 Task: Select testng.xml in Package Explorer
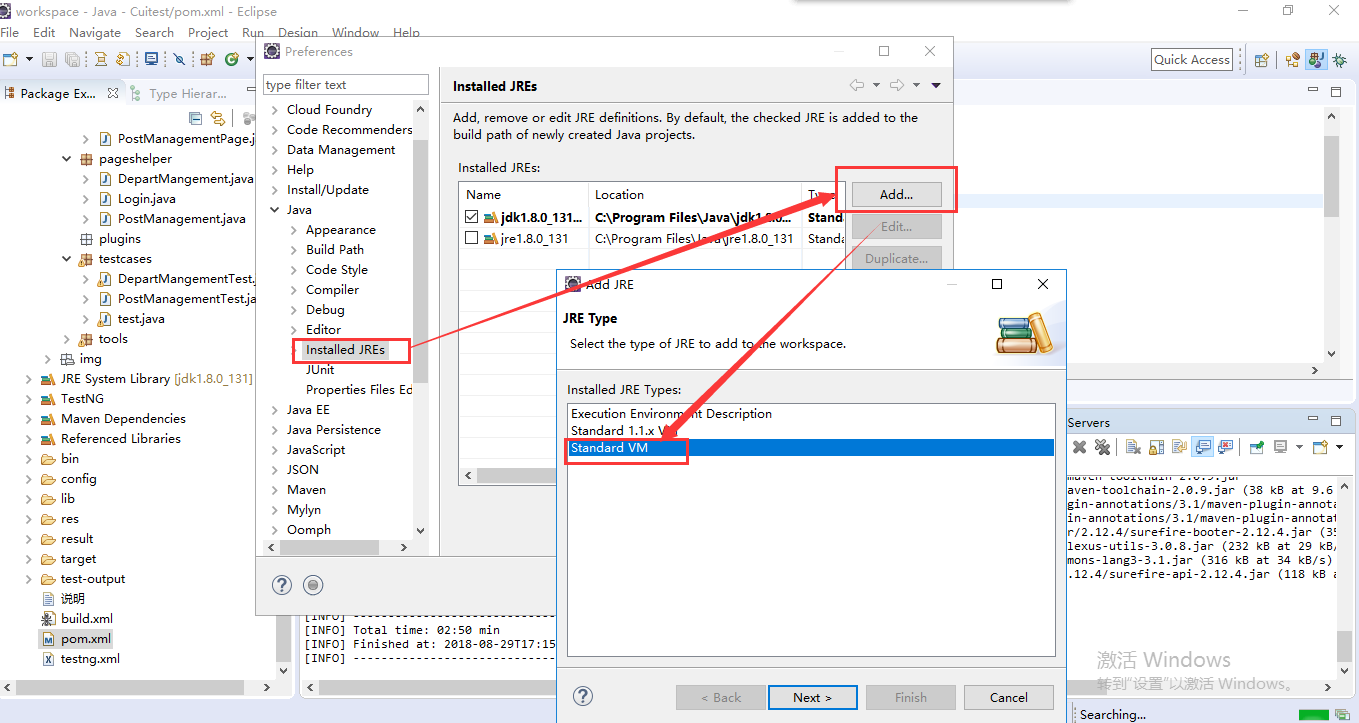[80, 658]
